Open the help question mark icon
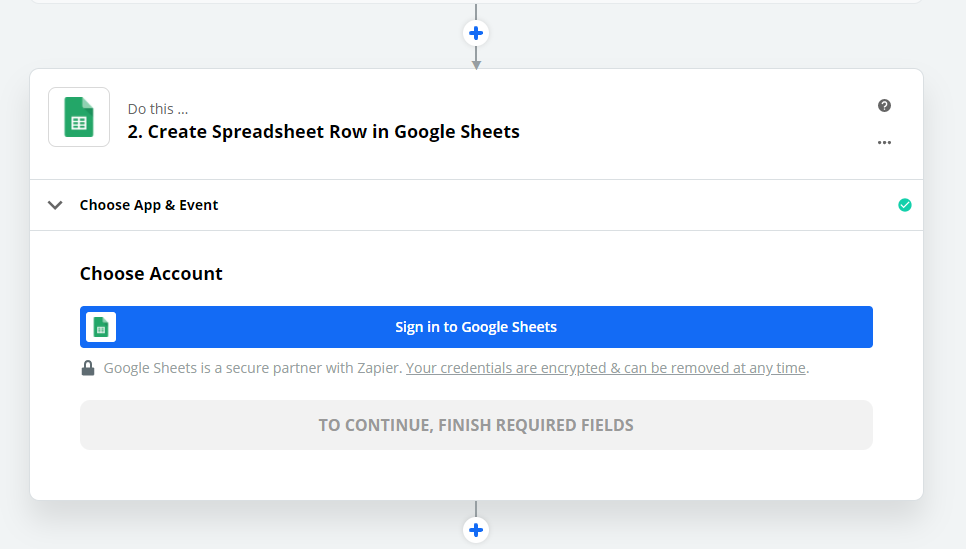Screen dimensions: 966x549 click(884, 106)
